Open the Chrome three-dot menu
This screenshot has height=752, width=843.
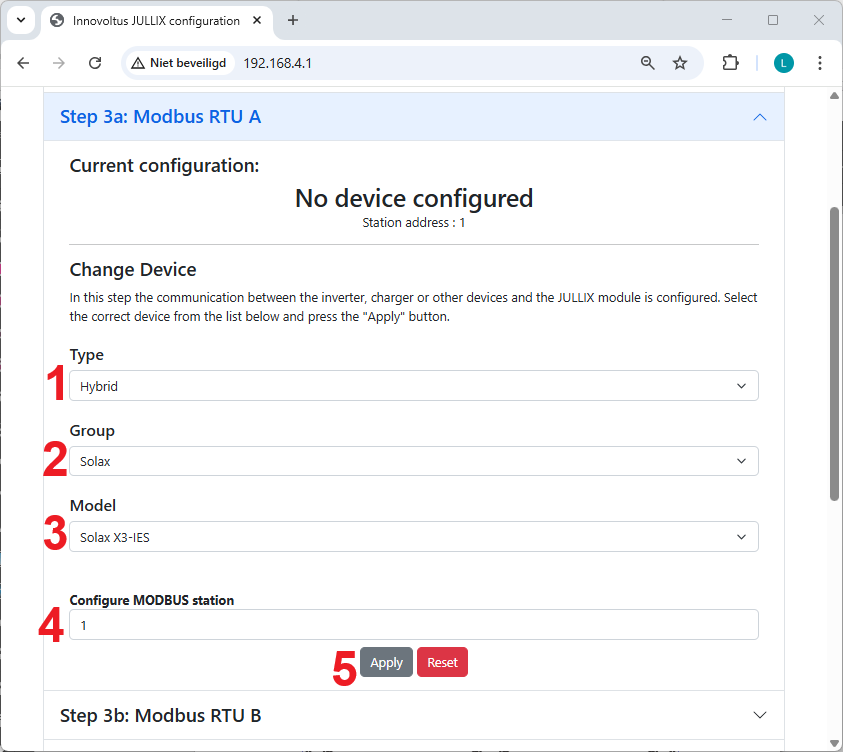(820, 63)
